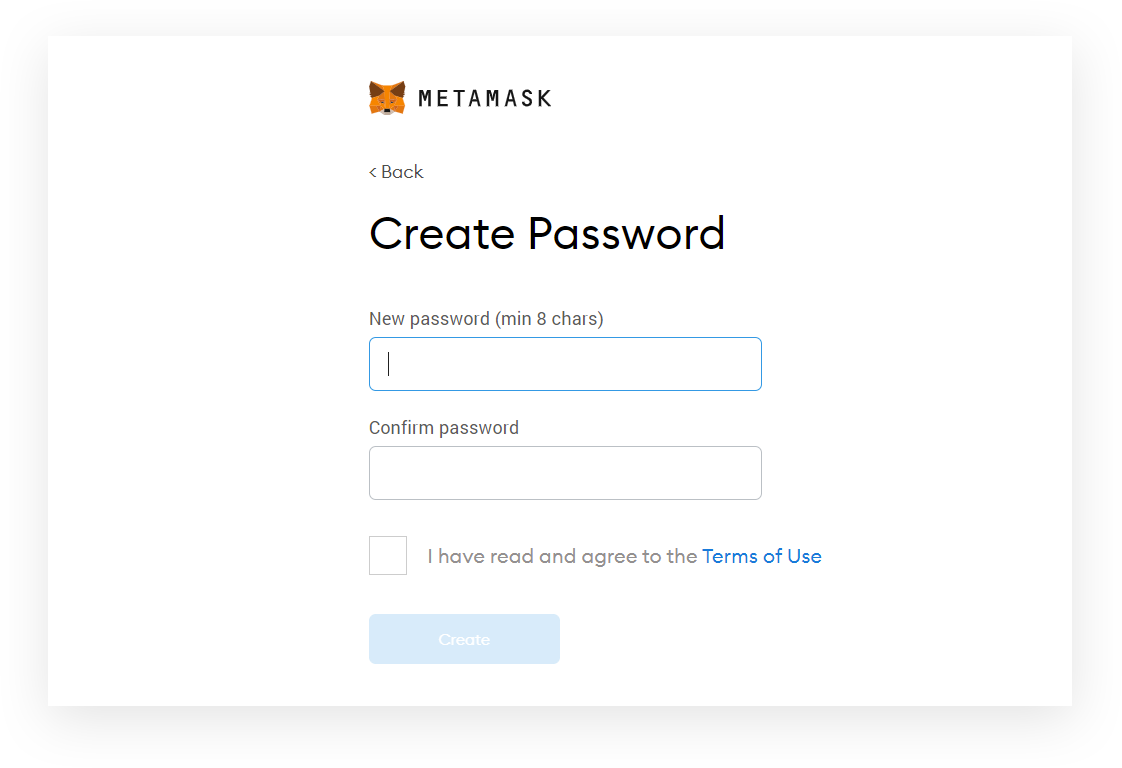
Task: Click the disabled Create button
Action: (x=464, y=639)
